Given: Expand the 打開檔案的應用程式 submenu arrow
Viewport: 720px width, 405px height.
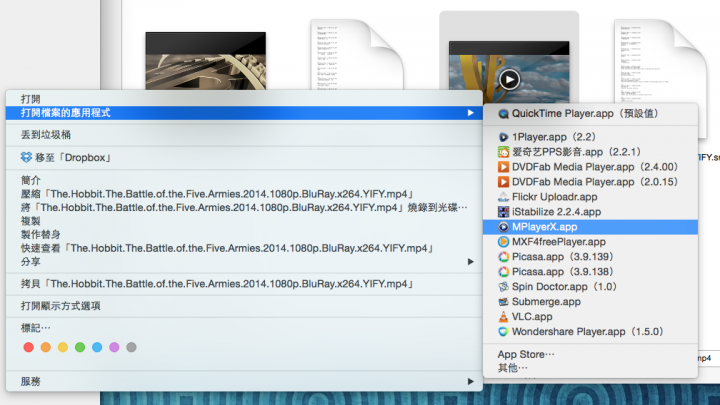Looking at the screenshot, I should tap(470, 112).
